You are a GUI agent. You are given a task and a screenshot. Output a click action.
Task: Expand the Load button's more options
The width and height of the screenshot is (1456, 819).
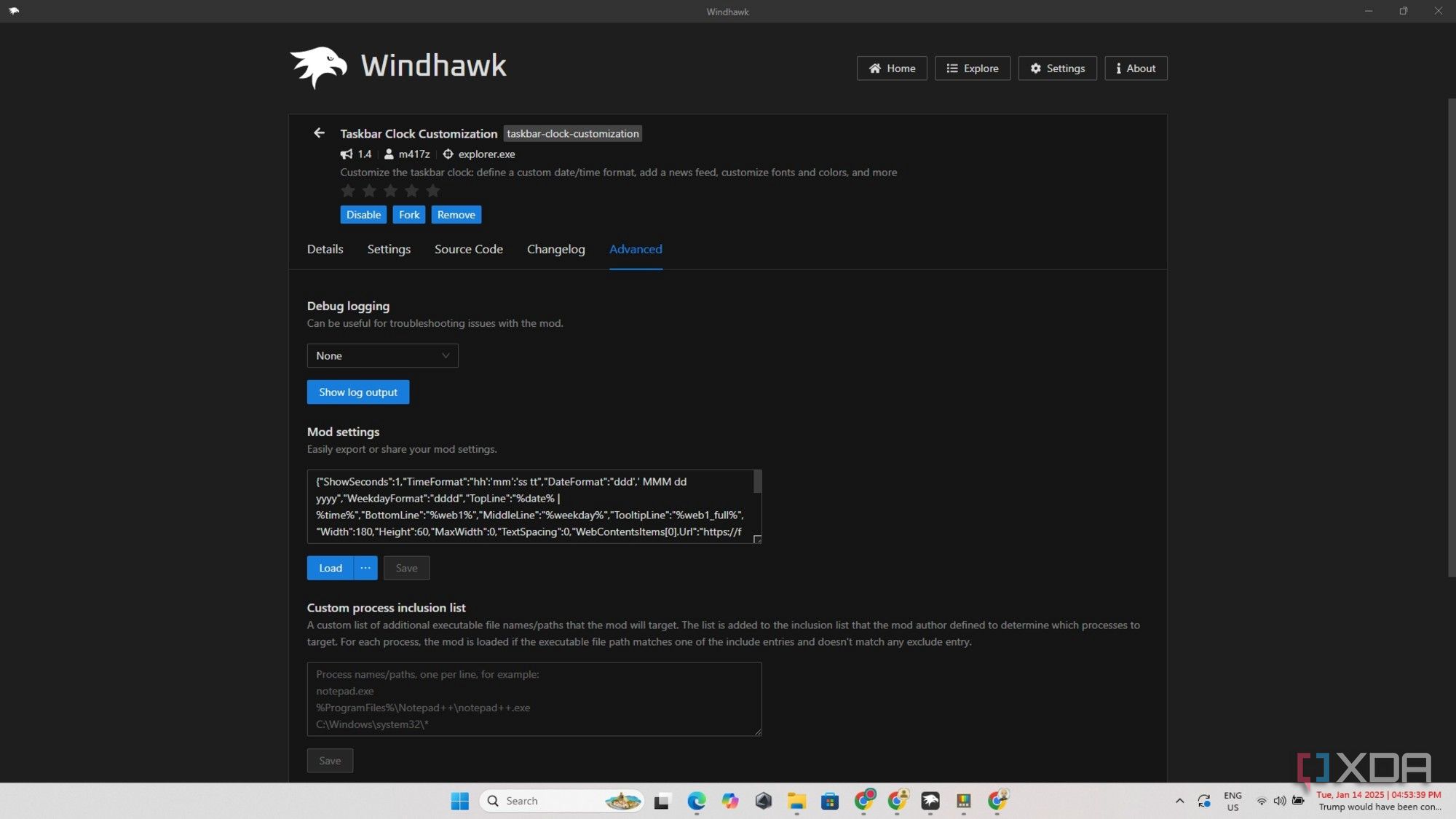[365, 568]
